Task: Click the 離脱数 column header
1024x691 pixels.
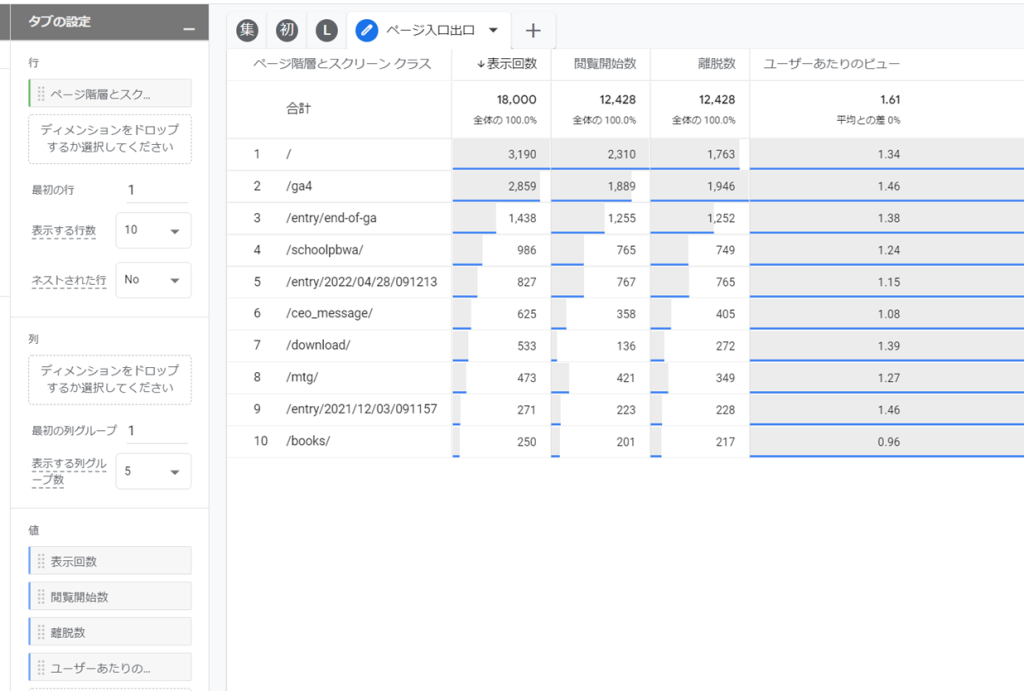Action: (716, 64)
